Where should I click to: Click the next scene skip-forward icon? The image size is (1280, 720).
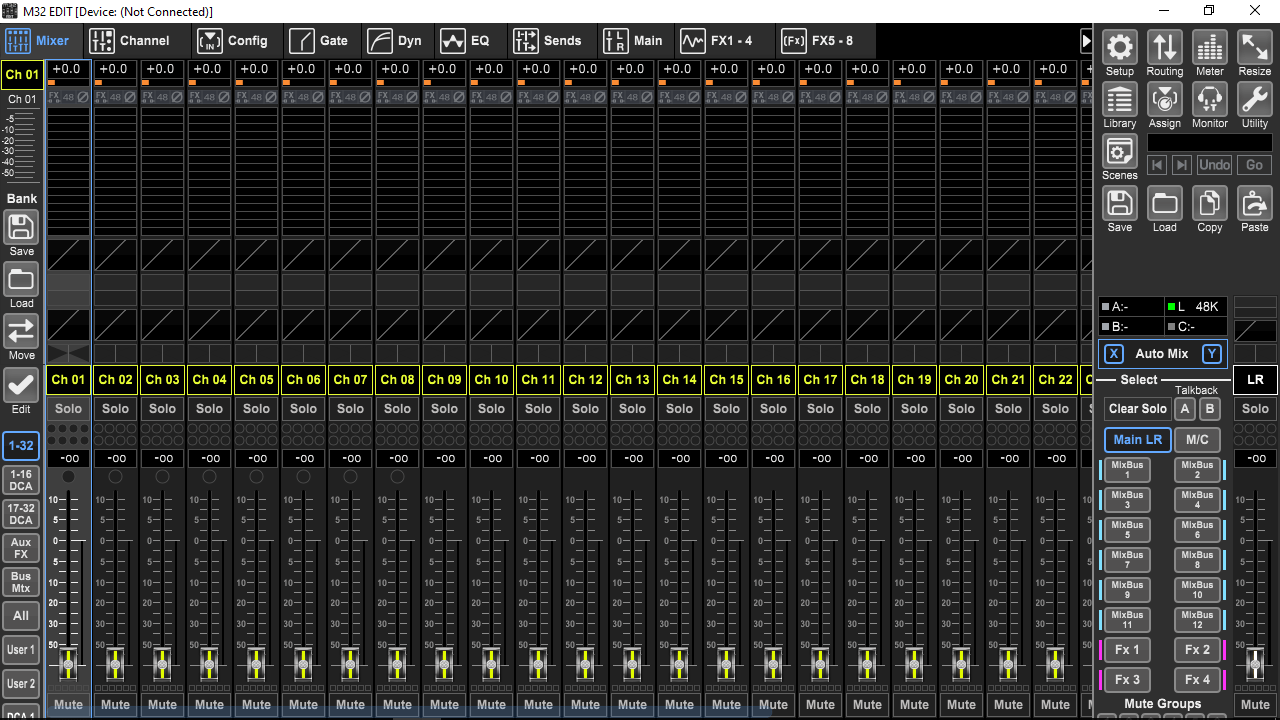pos(1181,165)
